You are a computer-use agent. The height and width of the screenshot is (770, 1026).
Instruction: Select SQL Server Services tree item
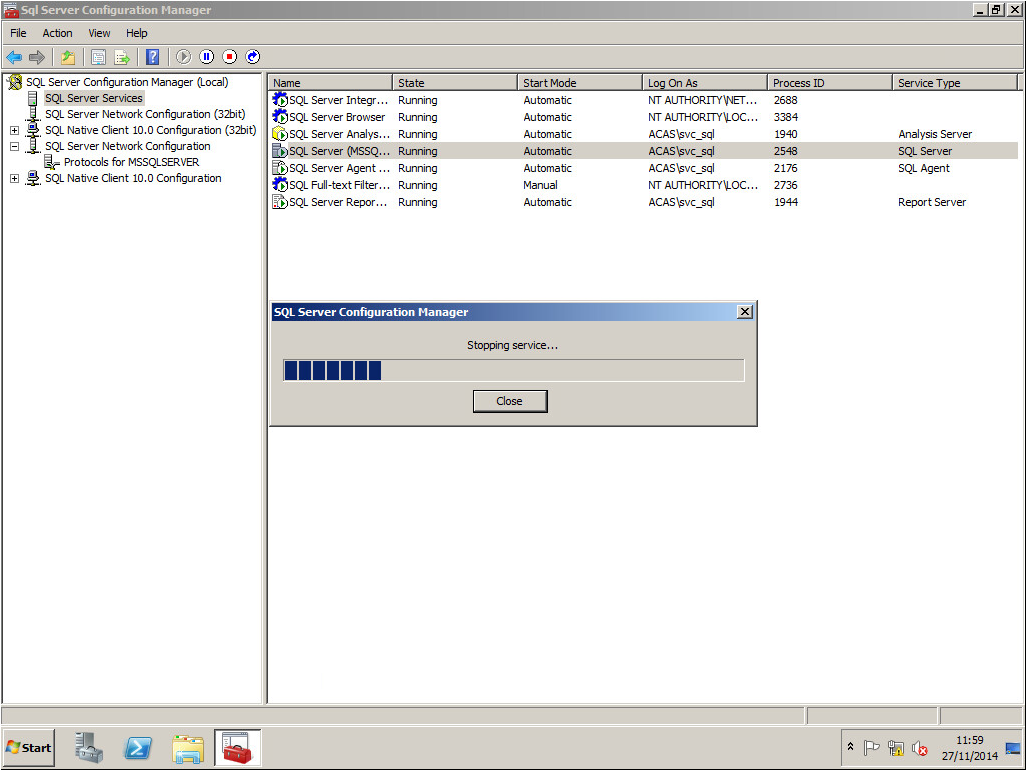(x=94, y=98)
